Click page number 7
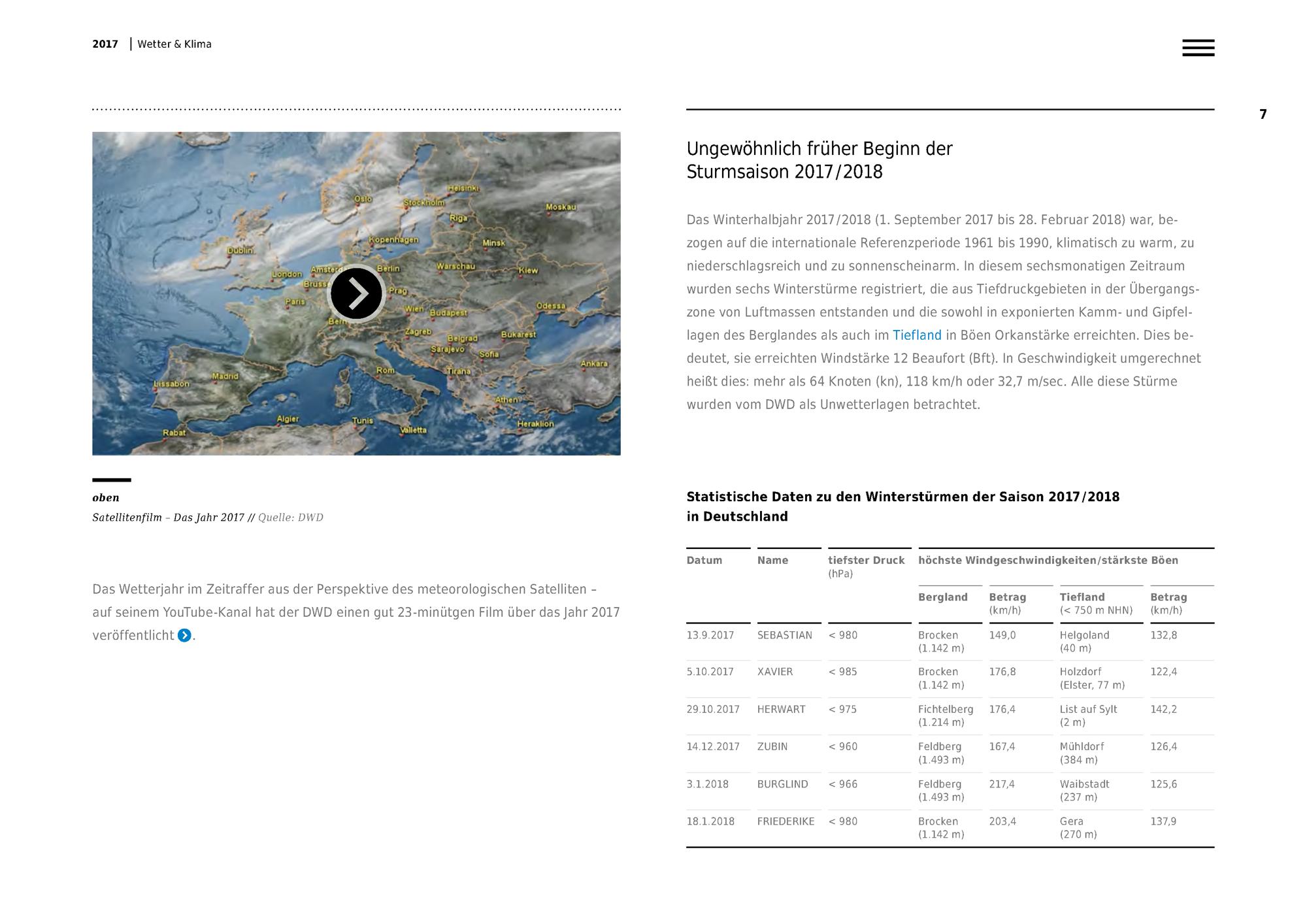This screenshot has height=924, width=1307. [x=1263, y=114]
